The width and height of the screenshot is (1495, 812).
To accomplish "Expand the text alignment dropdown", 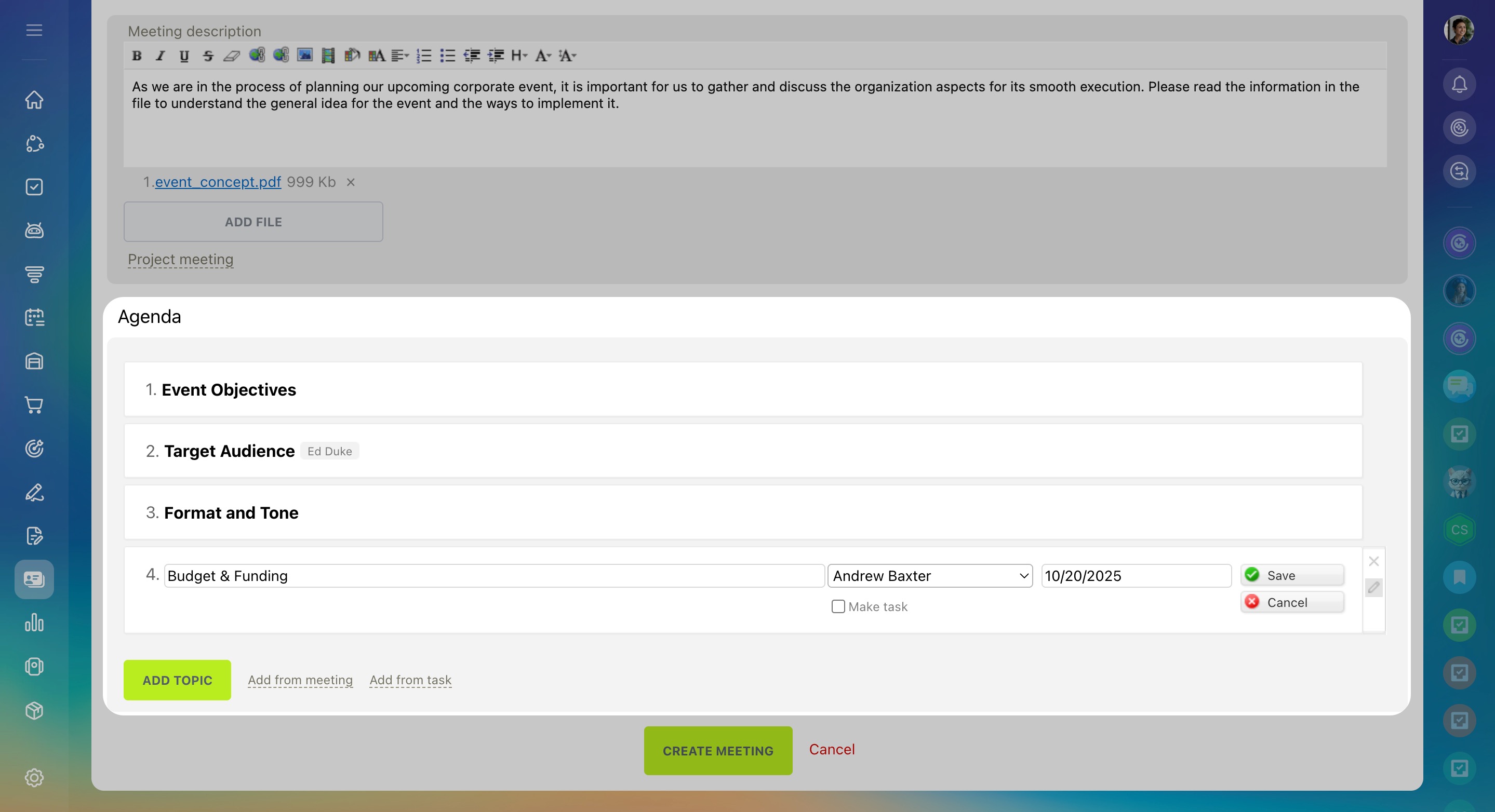I will pos(400,56).
